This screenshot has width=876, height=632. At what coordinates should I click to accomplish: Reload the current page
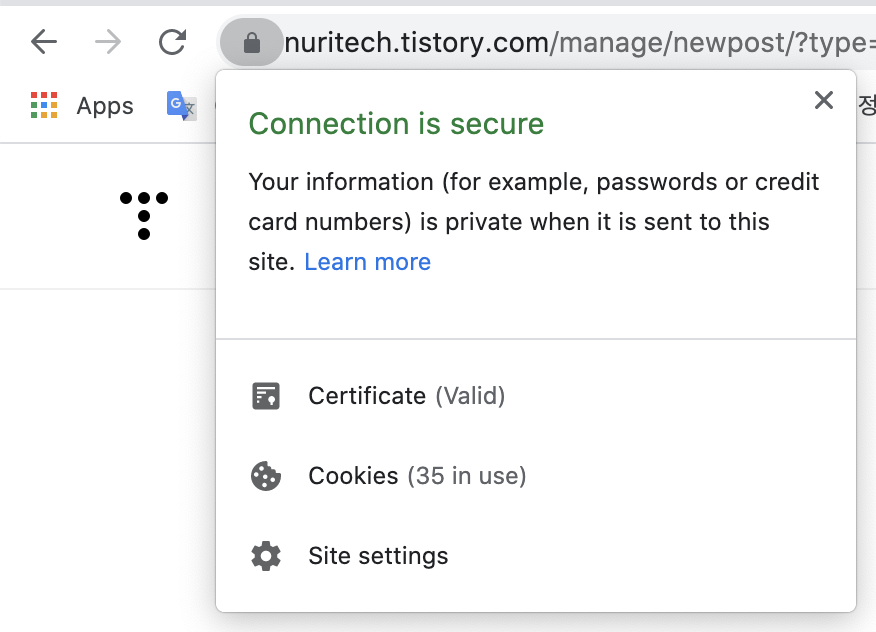point(172,42)
